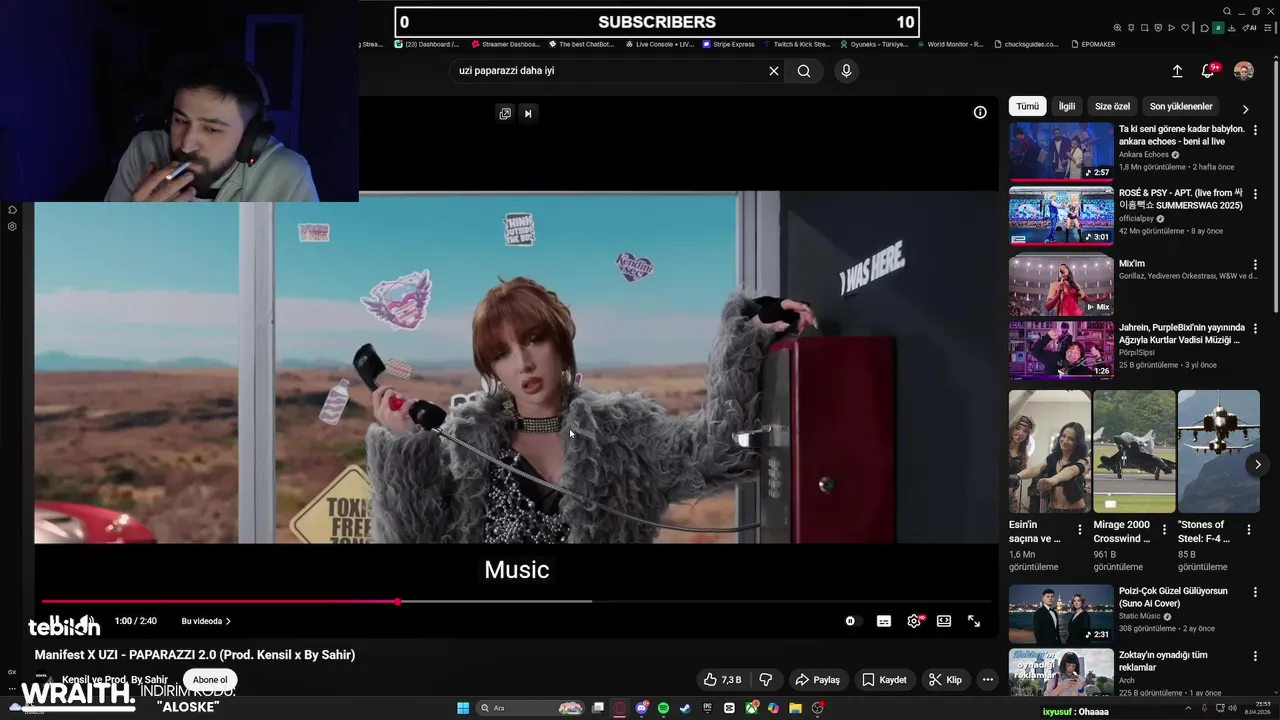The height and width of the screenshot is (720, 1280).
Task: Seek the red video progress bar
Action: click(x=516, y=602)
